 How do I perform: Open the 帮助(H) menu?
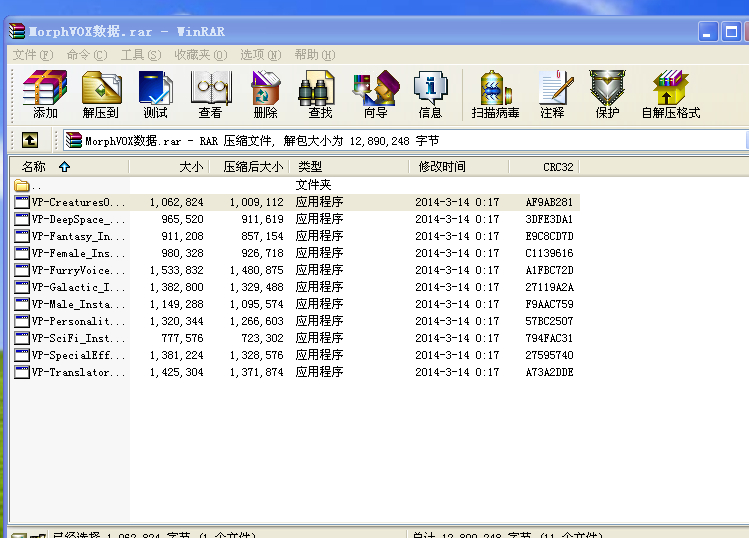pos(315,55)
